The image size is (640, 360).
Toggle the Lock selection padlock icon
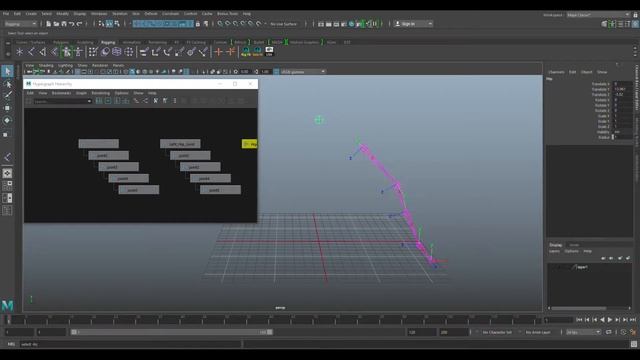pyautogui.click(x=198, y=24)
